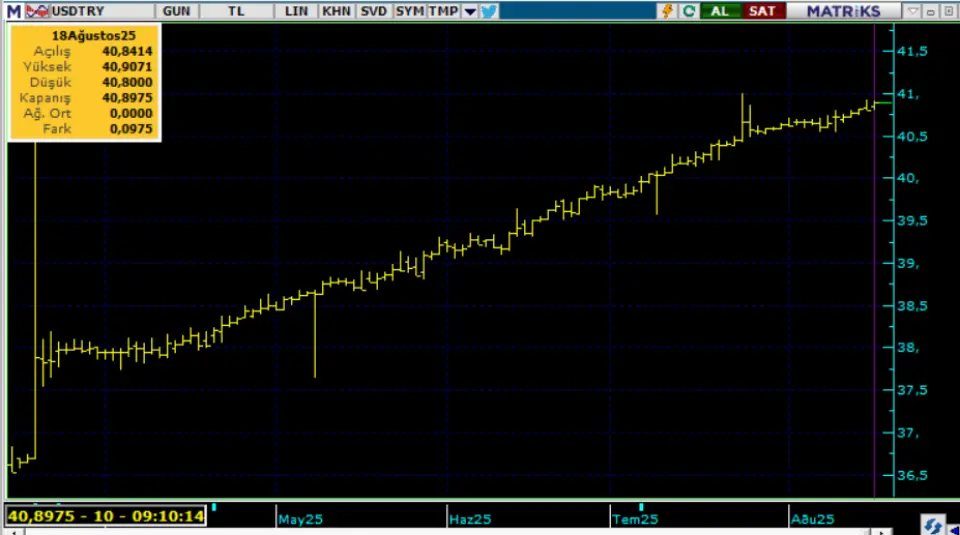Toggle the SVD toolbar button
The image size is (960, 535).
click(x=373, y=11)
